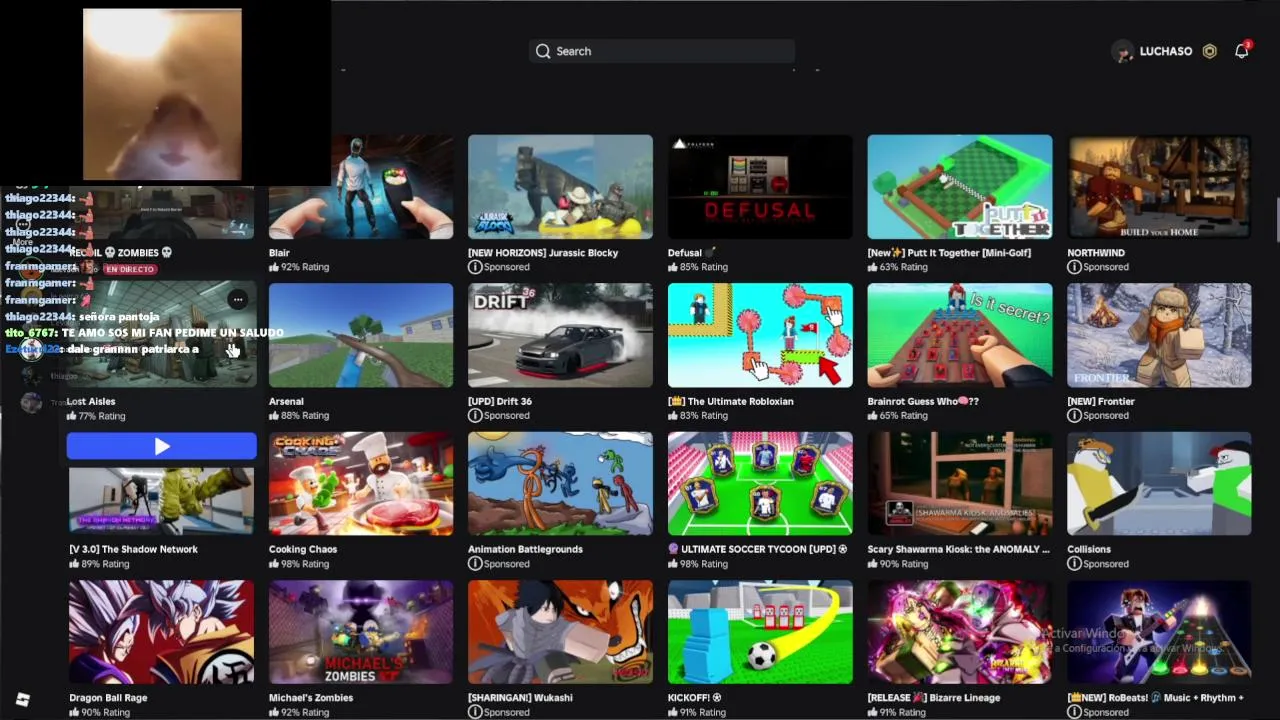This screenshot has width=1280, height=720.
Task: Click the search magnifier icon
Action: click(543, 51)
